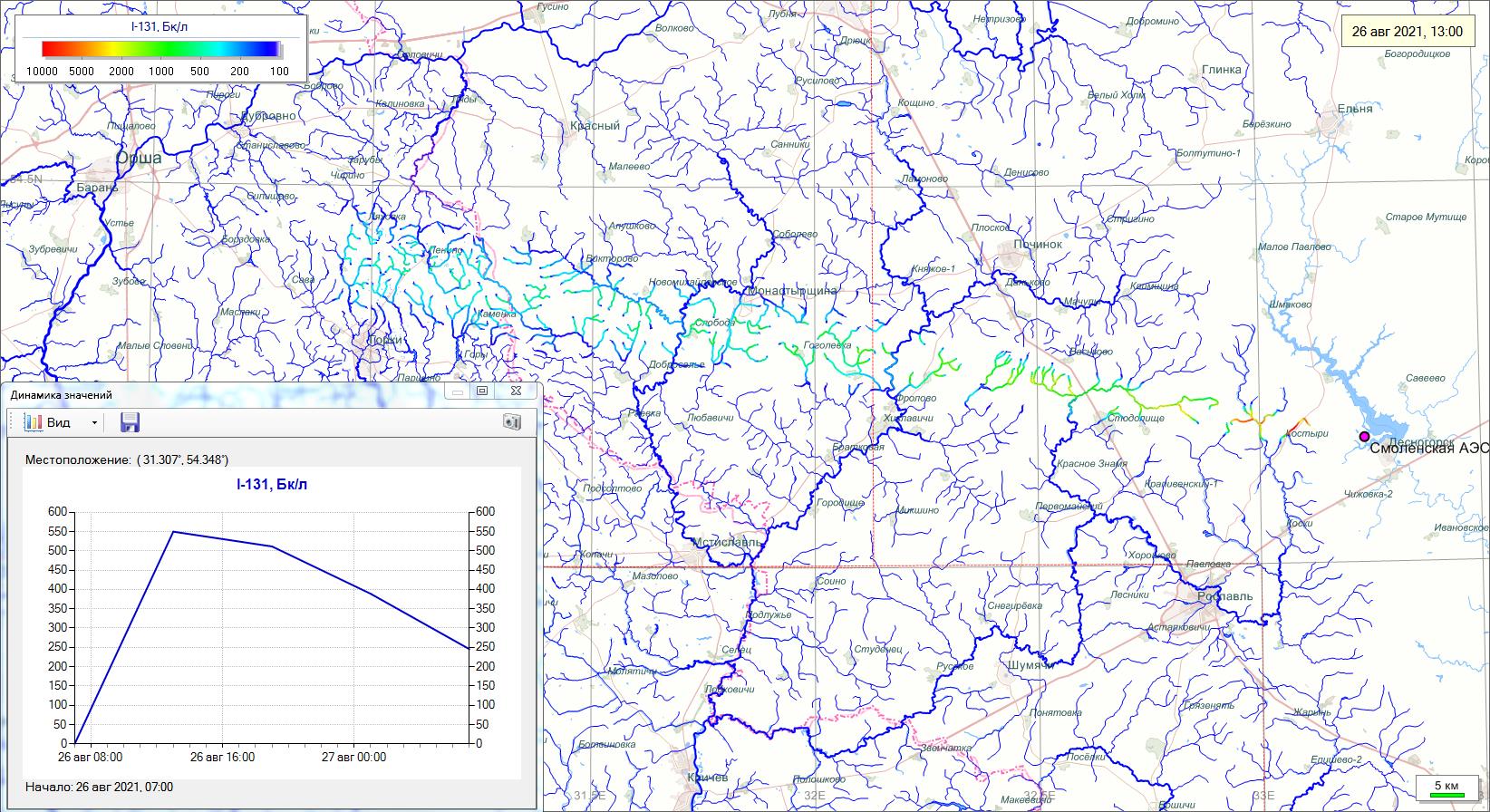This screenshot has width=1490, height=812.
Task: Click the Орша city label on map
Action: point(139,159)
